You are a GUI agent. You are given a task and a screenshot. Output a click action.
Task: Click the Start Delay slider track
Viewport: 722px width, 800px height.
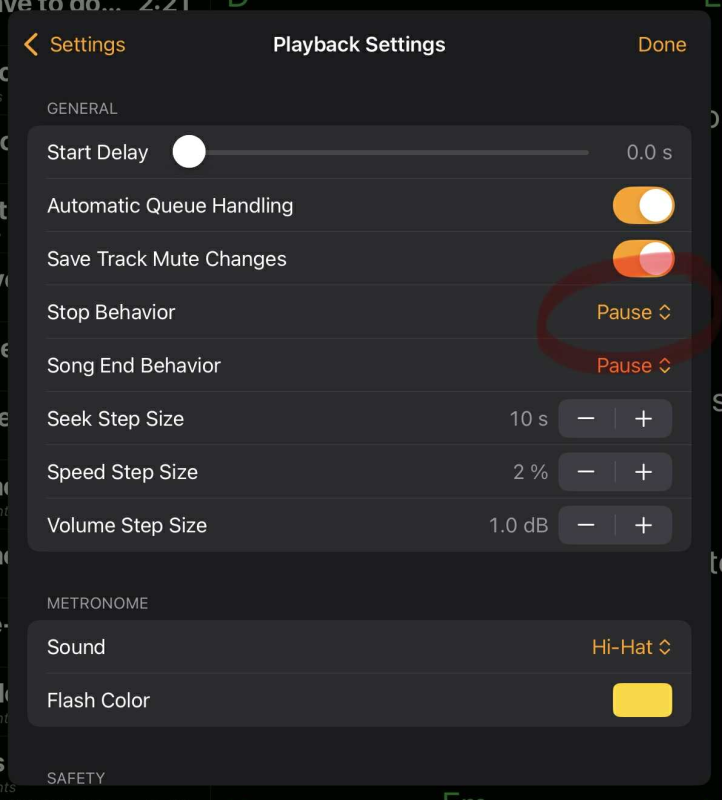point(400,152)
